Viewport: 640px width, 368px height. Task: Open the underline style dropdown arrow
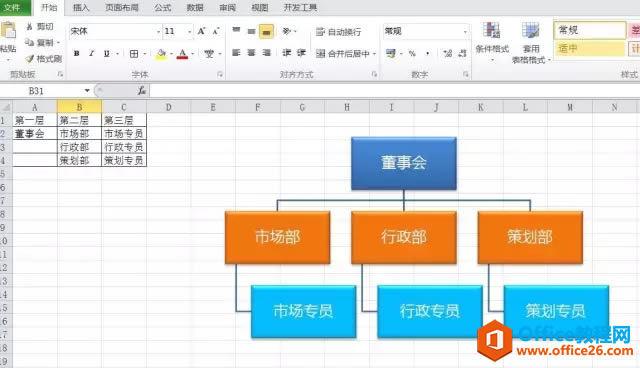[x=117, y=54]
